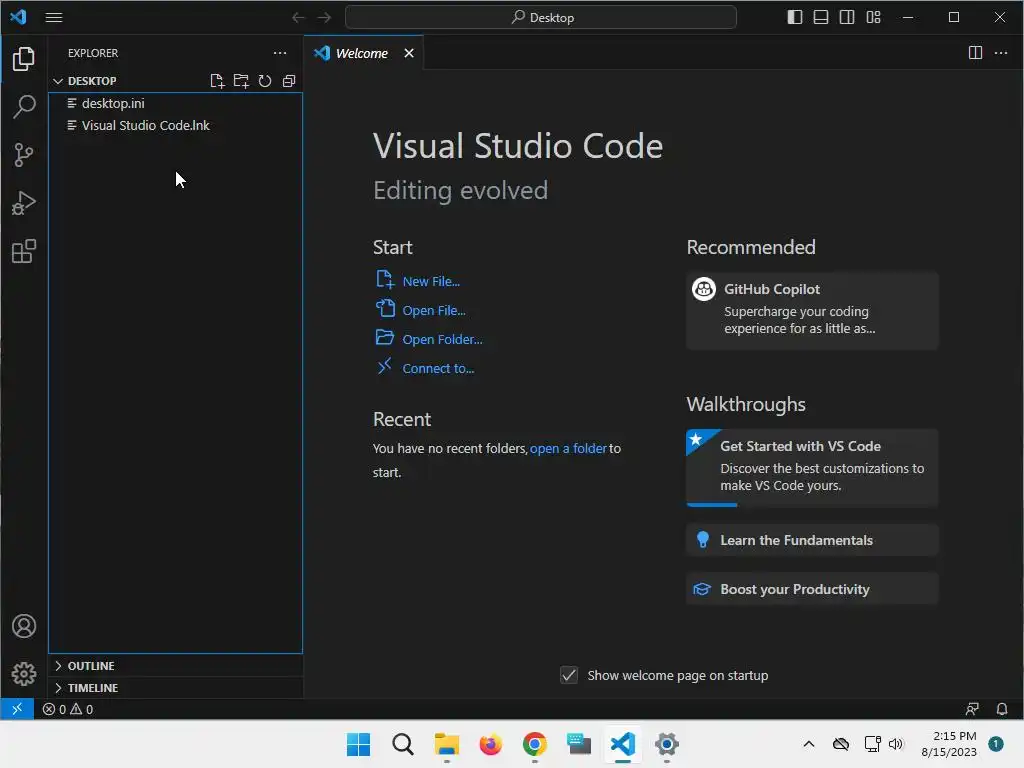Viewport: 1024px width, 768px height.
Task: Open remote window from status bar
Action: tap(17, 709)
